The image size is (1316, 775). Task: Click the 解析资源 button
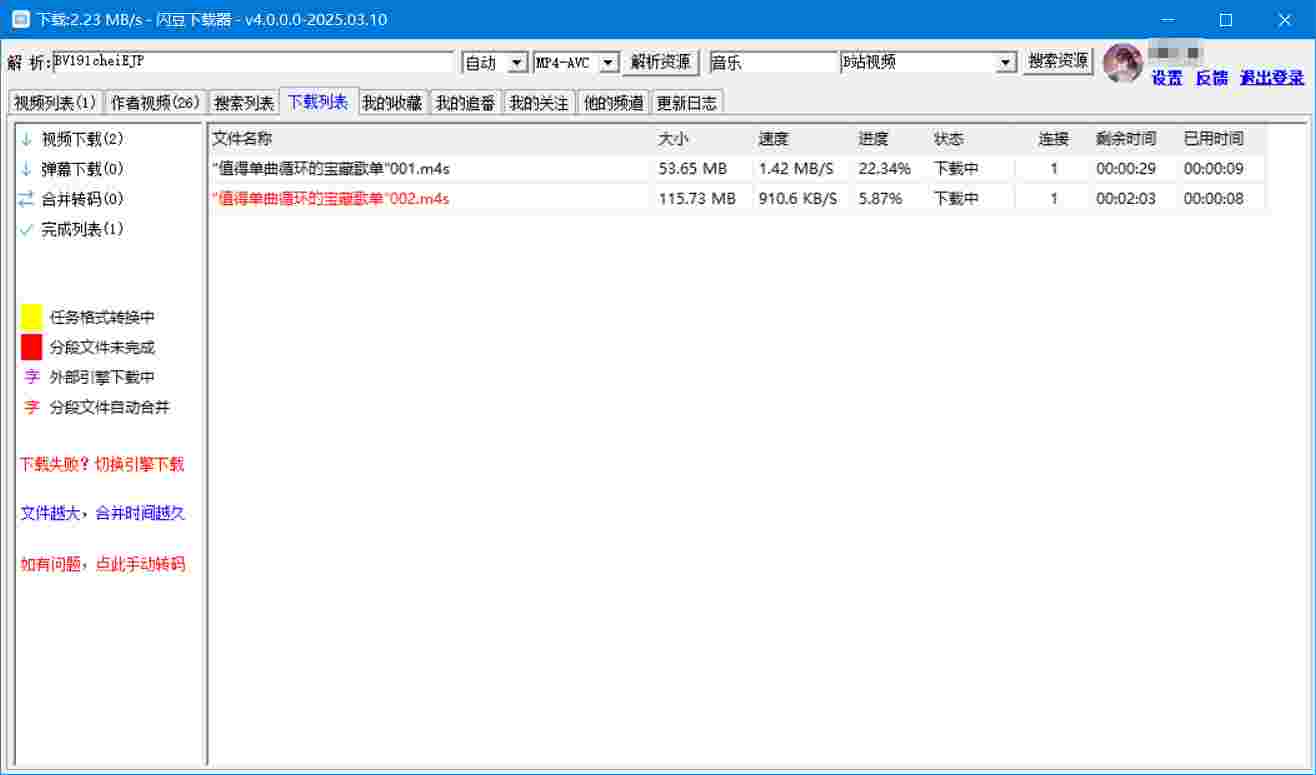[x=660, y=62]
